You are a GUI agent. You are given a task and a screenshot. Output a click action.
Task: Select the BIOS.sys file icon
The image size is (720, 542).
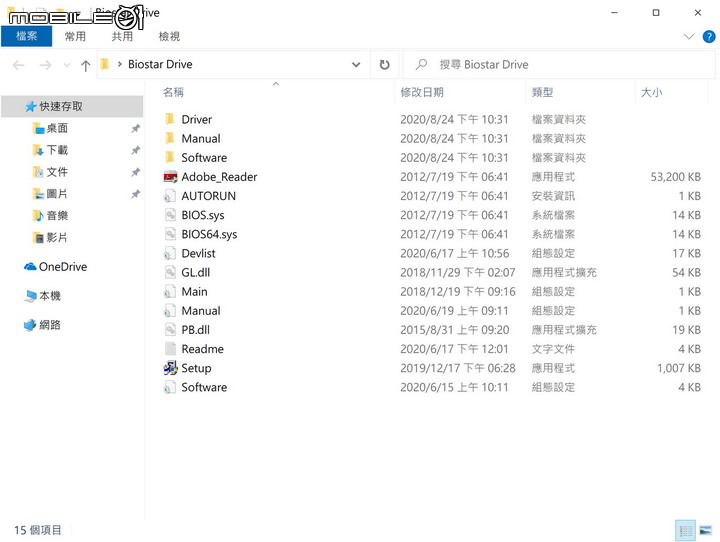coord(170,215)
